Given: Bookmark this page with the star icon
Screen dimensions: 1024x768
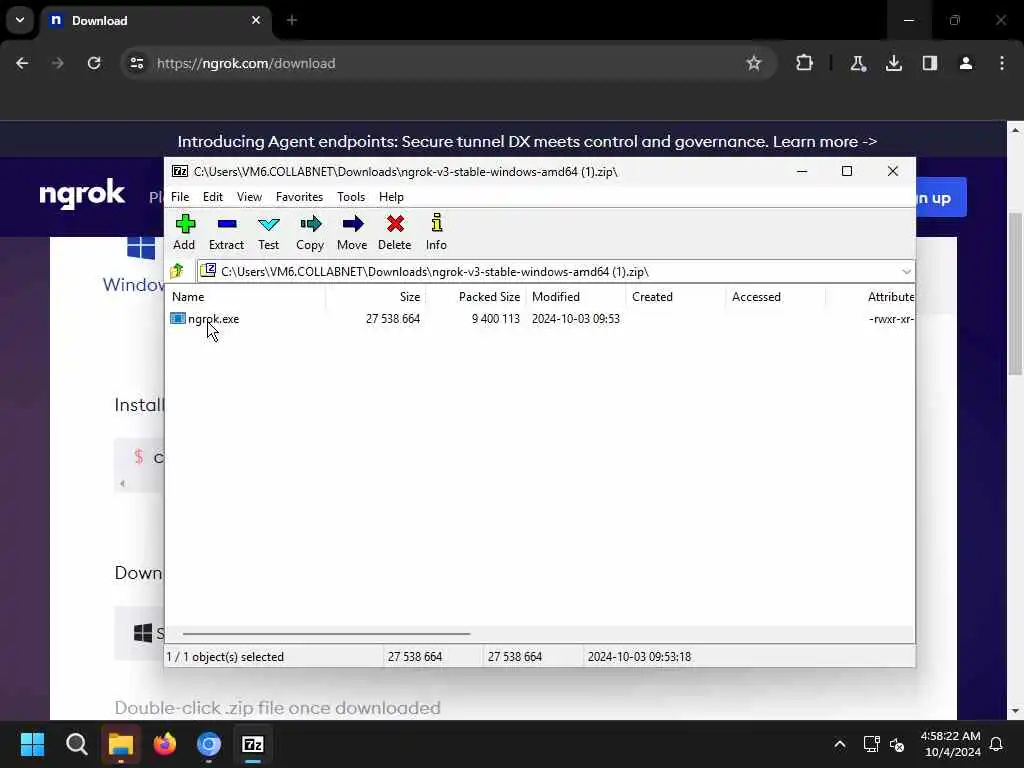Looking at the screenshot, I should 754,63.
